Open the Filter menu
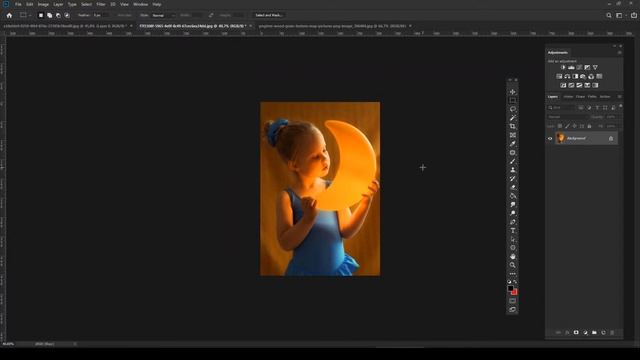 (x=101, y=4)
